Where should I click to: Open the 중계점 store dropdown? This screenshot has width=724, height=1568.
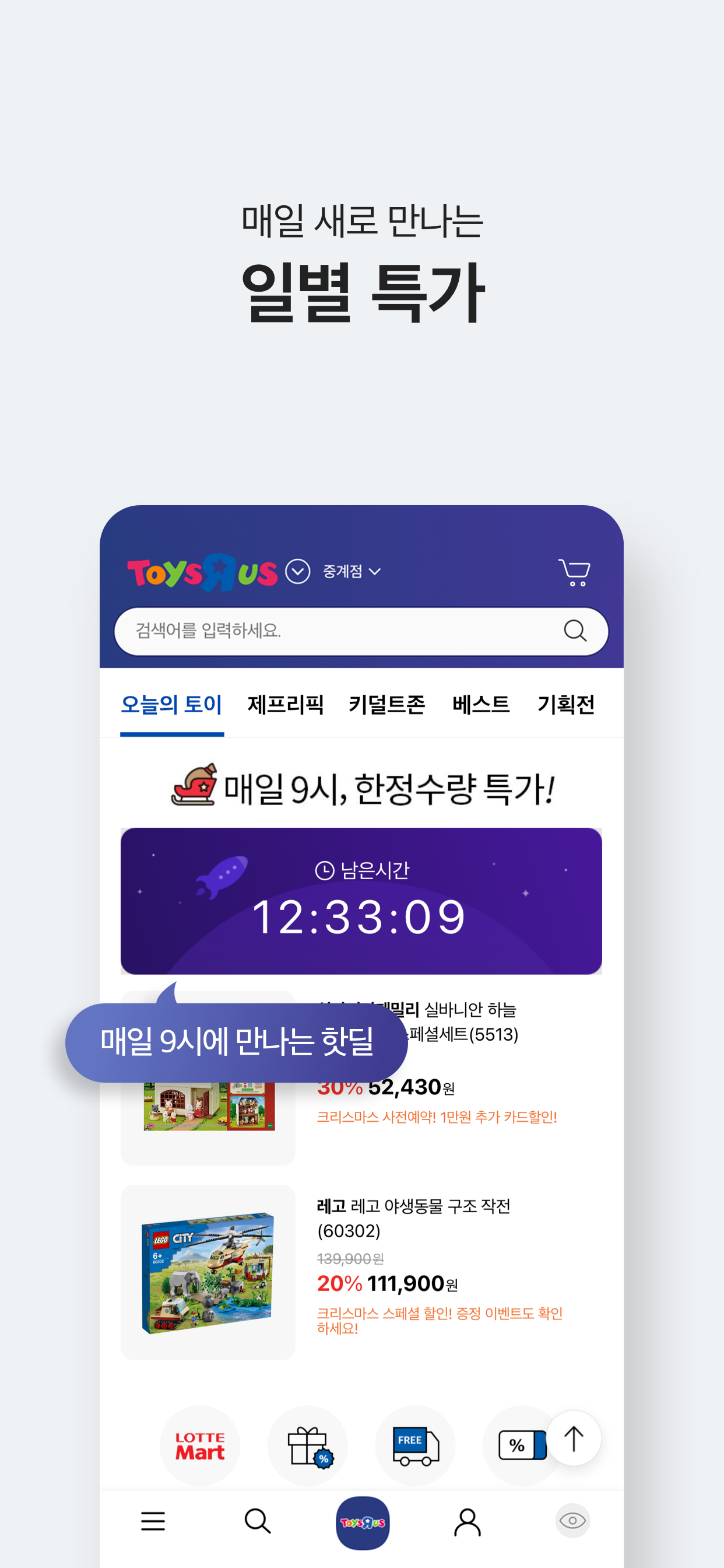(x=351, y=572)
